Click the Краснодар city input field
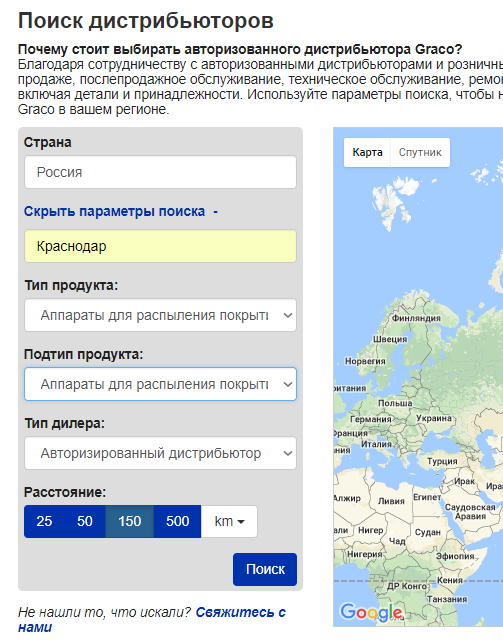 160,246
